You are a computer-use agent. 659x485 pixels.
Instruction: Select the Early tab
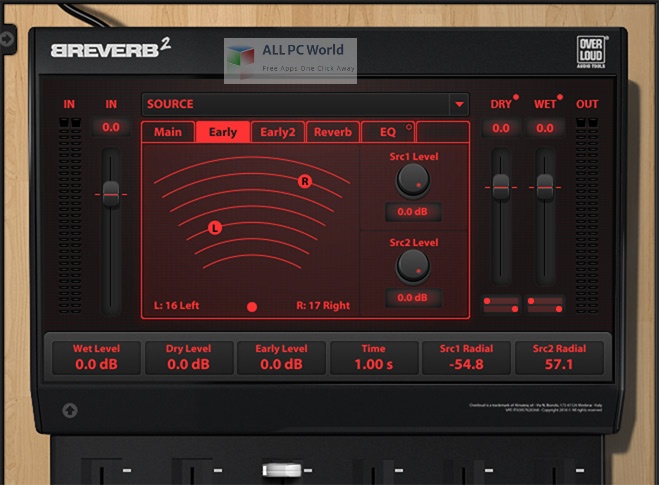[223, 132]
